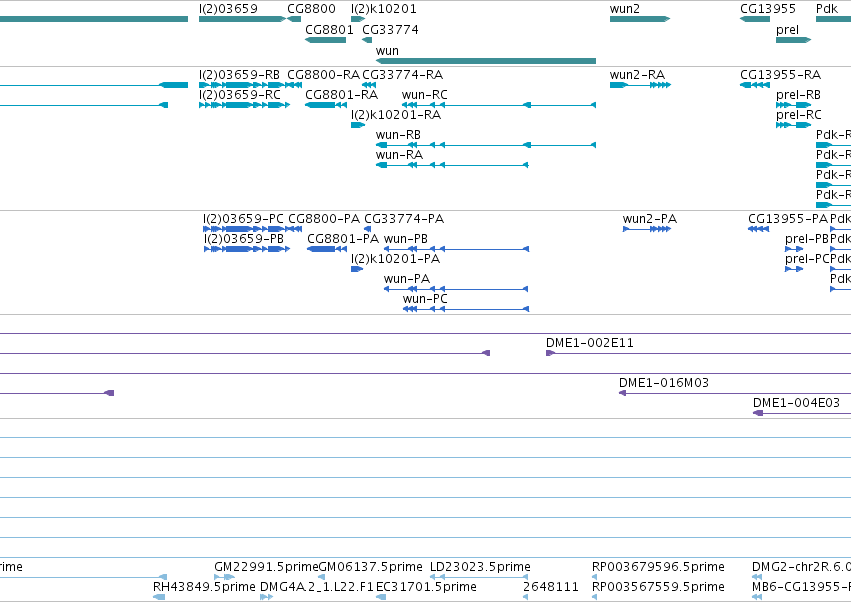851x602 pixels.
Task: Select the l(2)03659 gene label
Action: tap(228, 9)
